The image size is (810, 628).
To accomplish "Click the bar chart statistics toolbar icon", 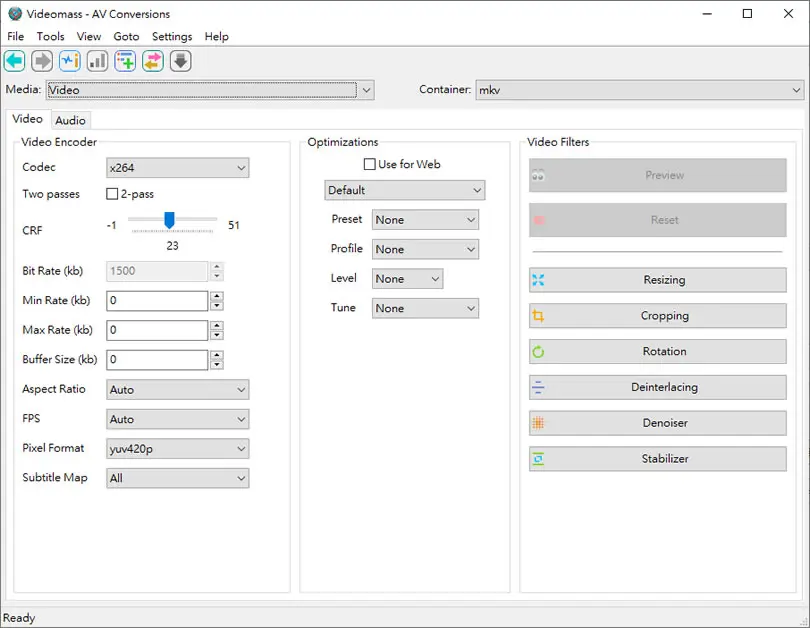I will pyautogui.click(x=98, y=61).
